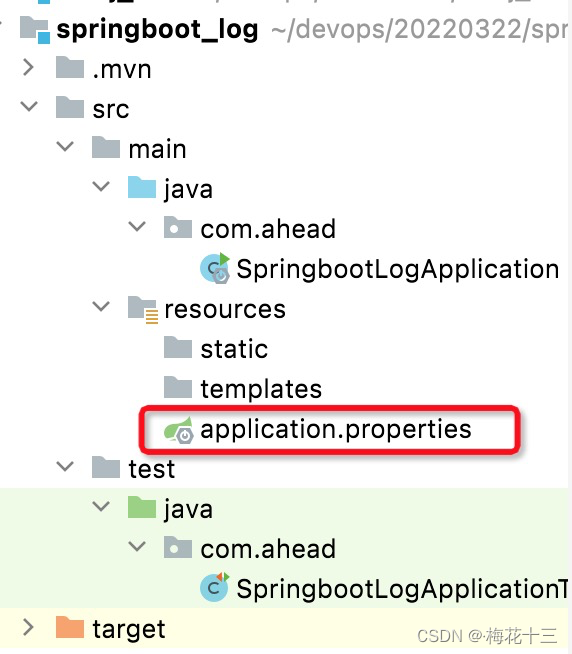Collapse the src folder

(29, 106)
